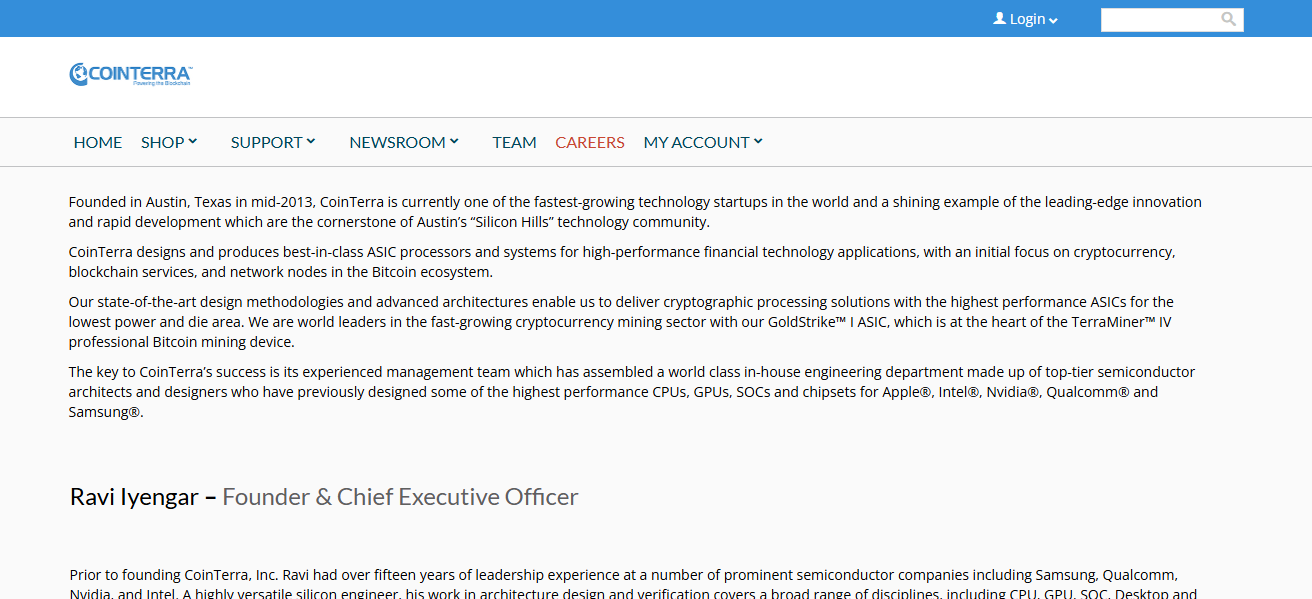Click the Ravi Iyengar heading name
This screenshot has height=599, width=1312.
point(134,497)
